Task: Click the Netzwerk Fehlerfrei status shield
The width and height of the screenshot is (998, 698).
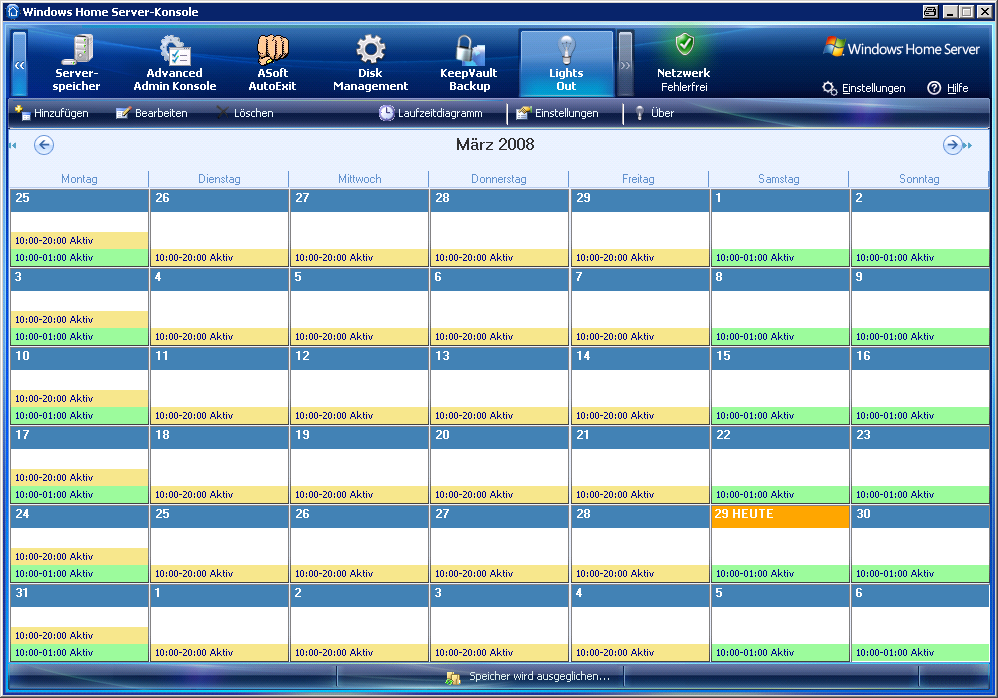Action: pyautogui.click(x=684, y=45)
